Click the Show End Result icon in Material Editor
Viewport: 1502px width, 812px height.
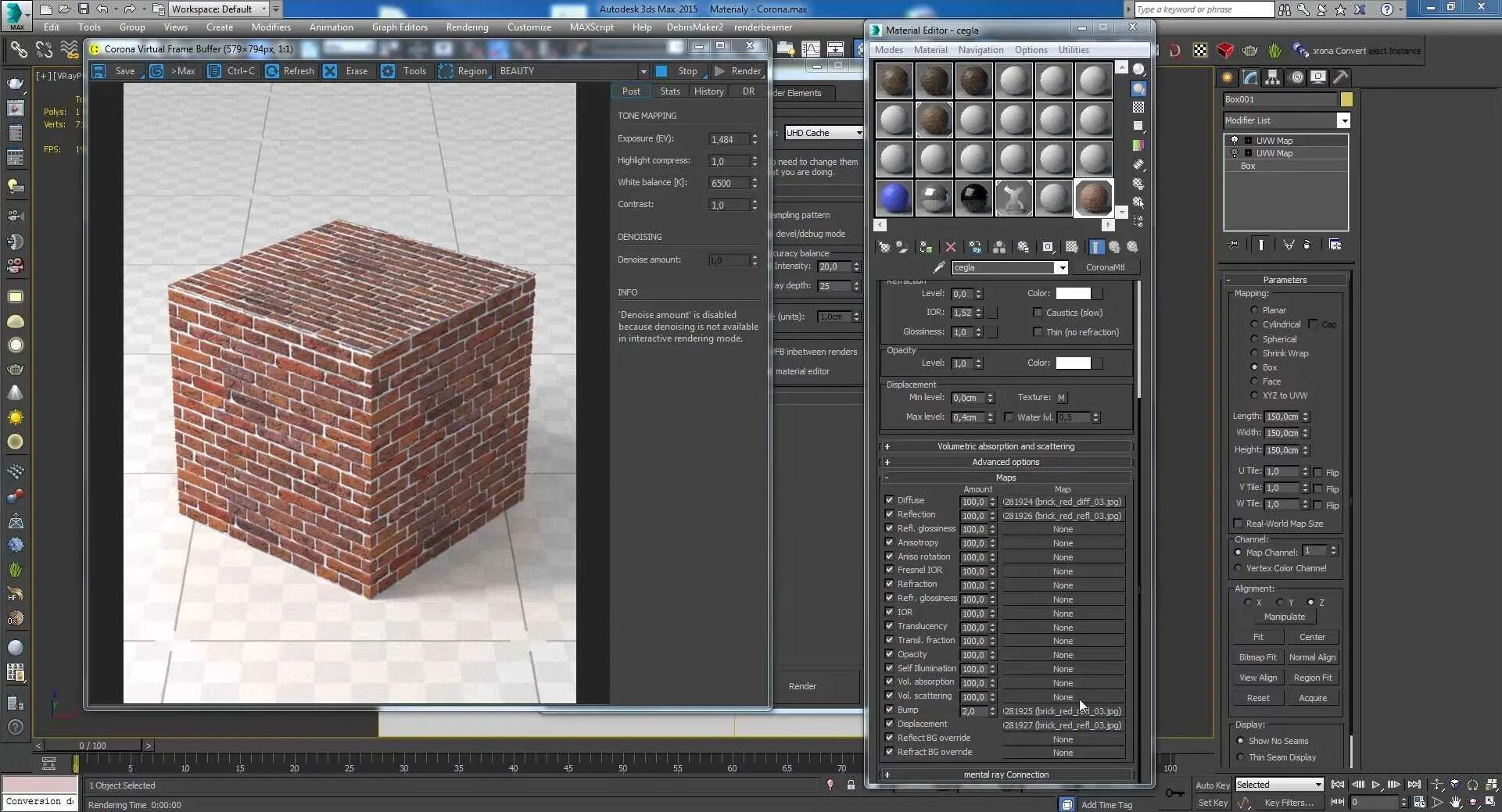(x=1096, y=247)
